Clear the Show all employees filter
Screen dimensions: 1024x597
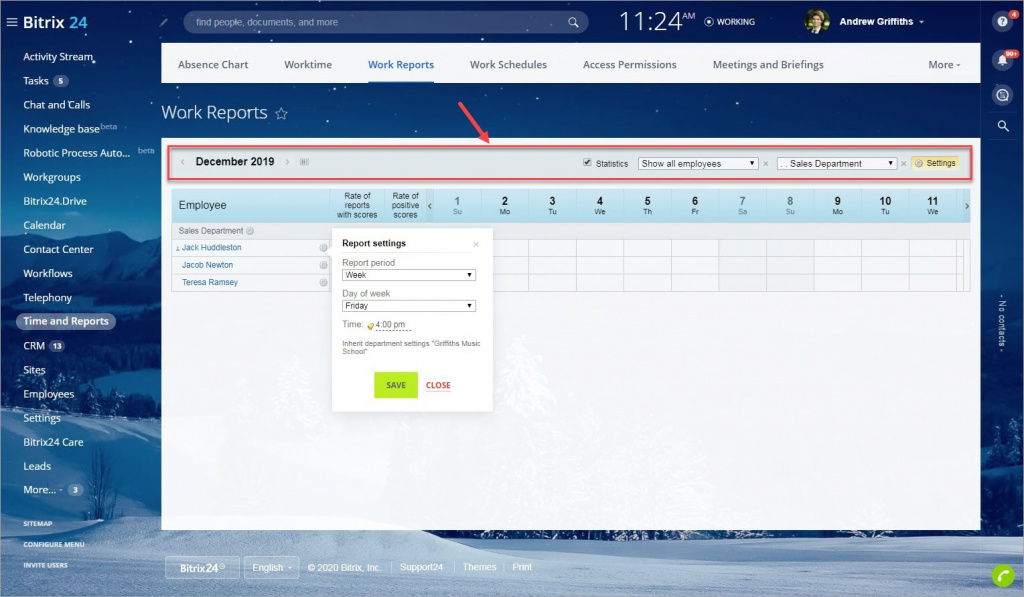tap(765, 164)
